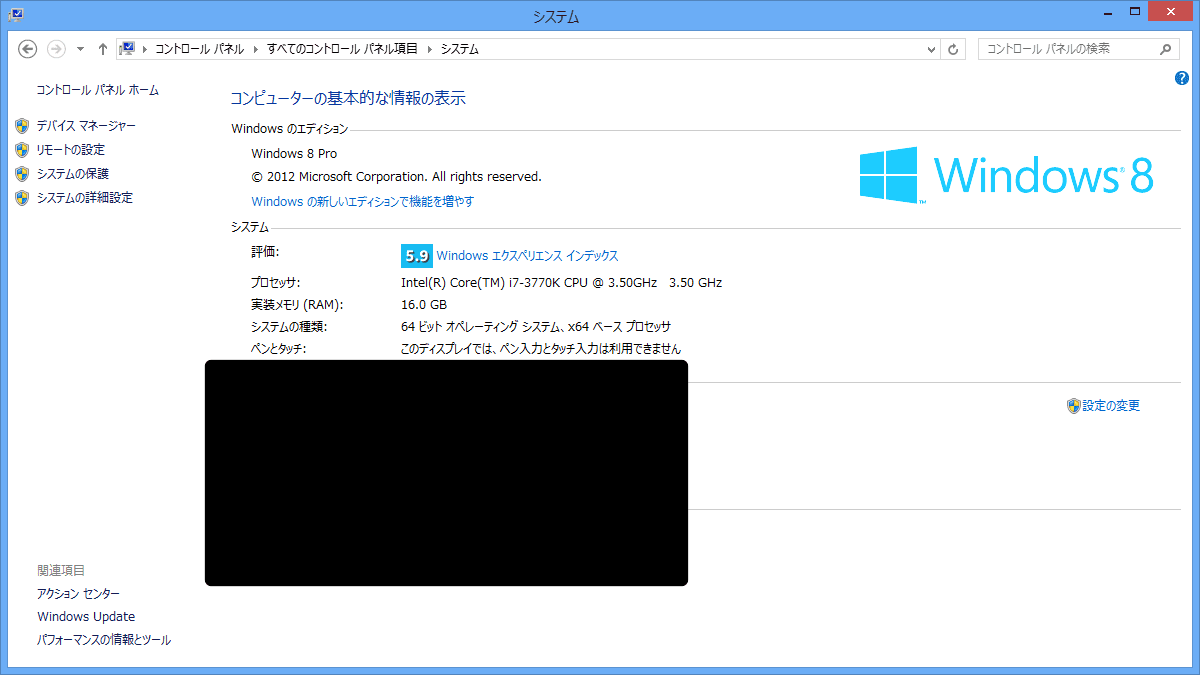1200x675 pixels.
Task: Select すべてのコントロール パネル項目 breadcrumb
Action: pos(343,49)
